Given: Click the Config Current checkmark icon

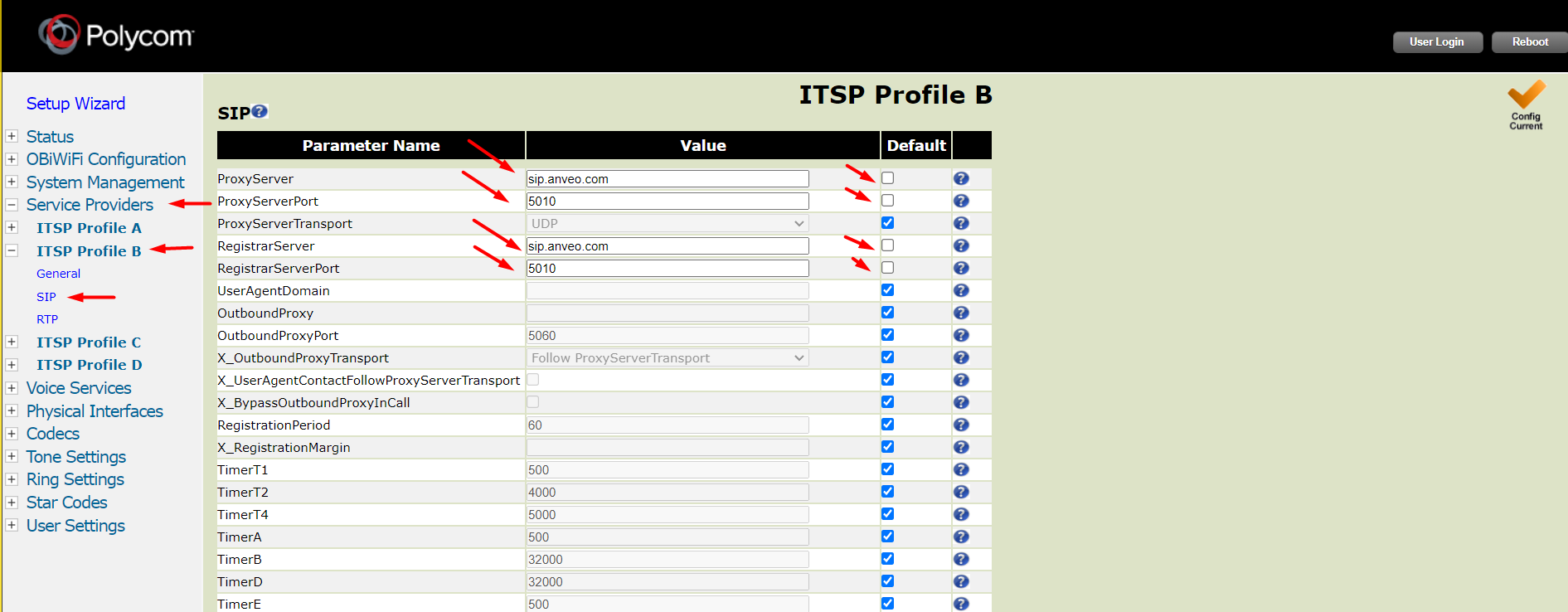Looking at the screenshot, I should (1526, 104).
